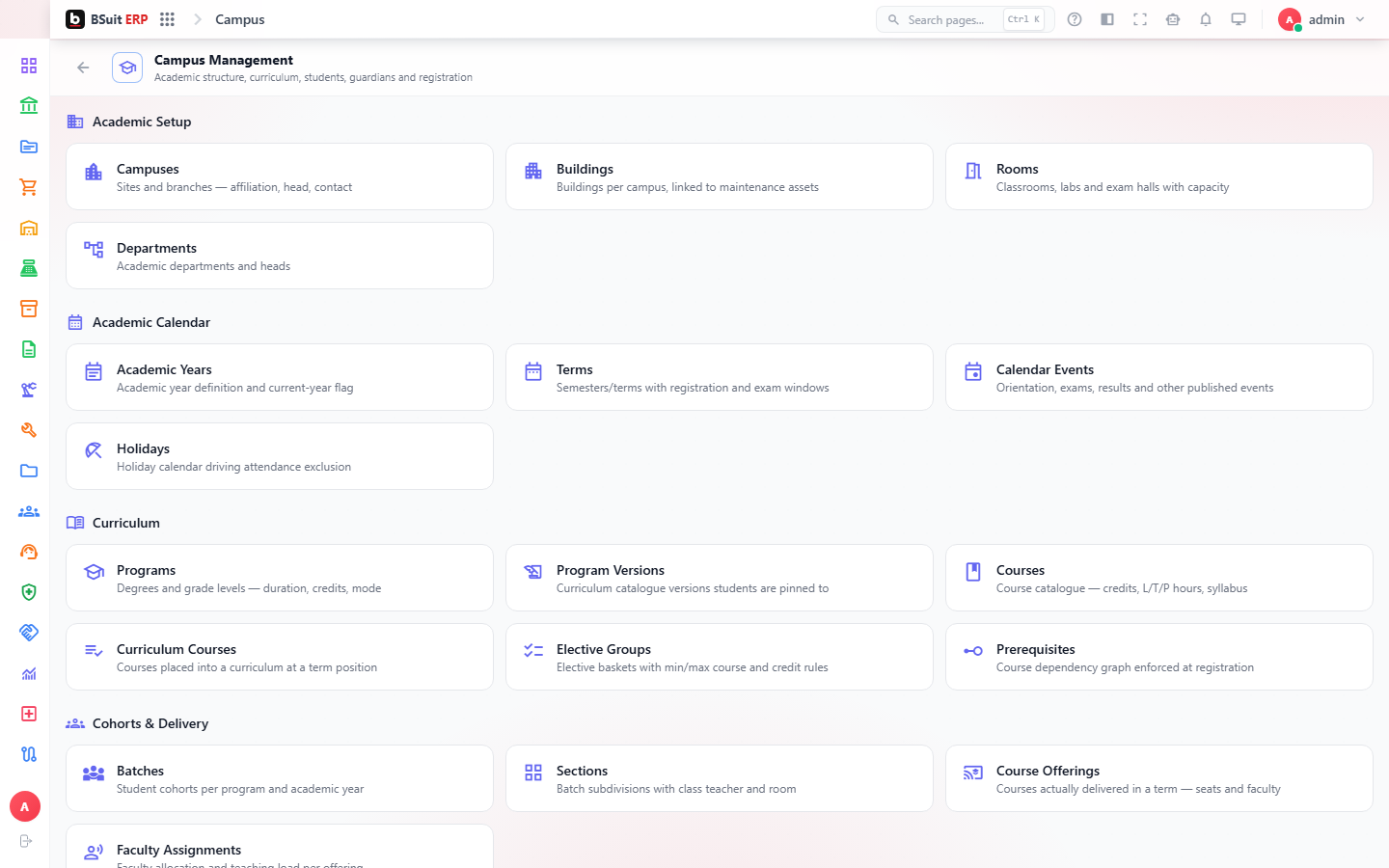Open the dashboard grid icon in sidebar
1389x868 pixels.
point(29,66)
